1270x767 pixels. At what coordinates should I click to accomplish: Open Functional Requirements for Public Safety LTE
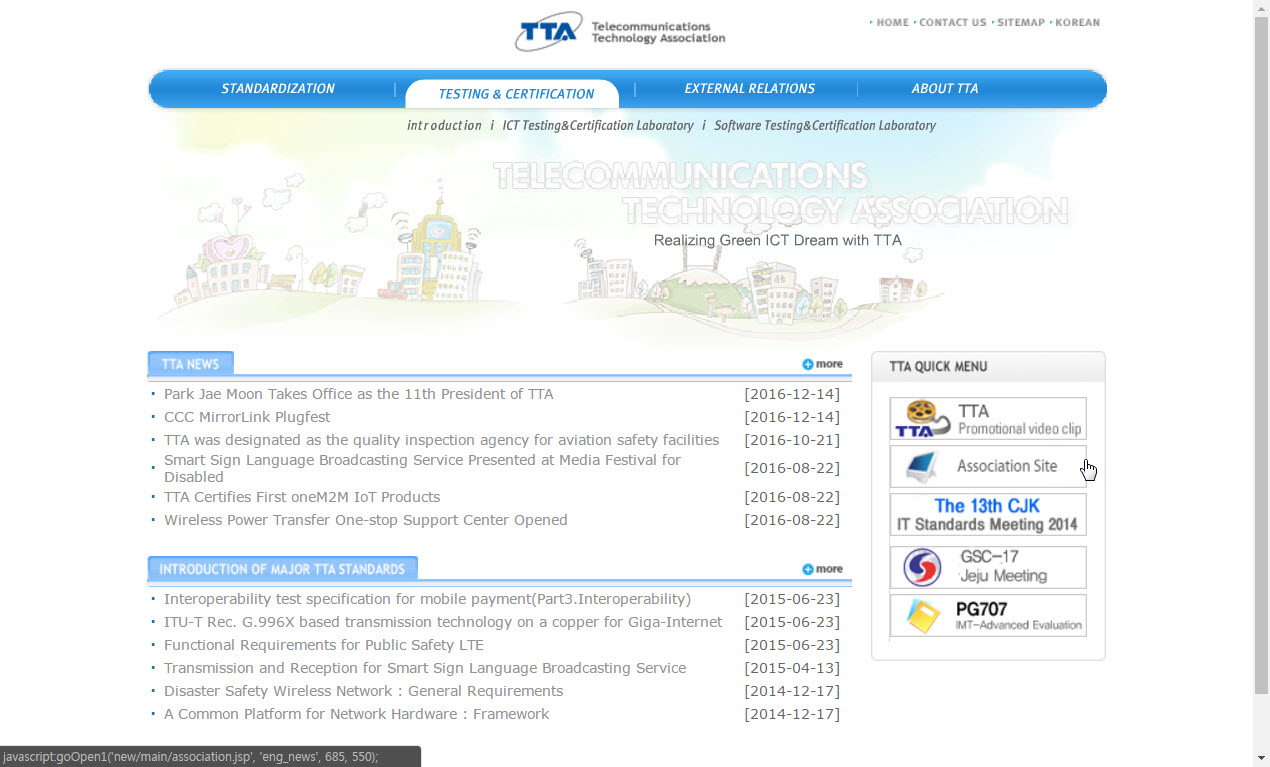[x=323, y=645]
